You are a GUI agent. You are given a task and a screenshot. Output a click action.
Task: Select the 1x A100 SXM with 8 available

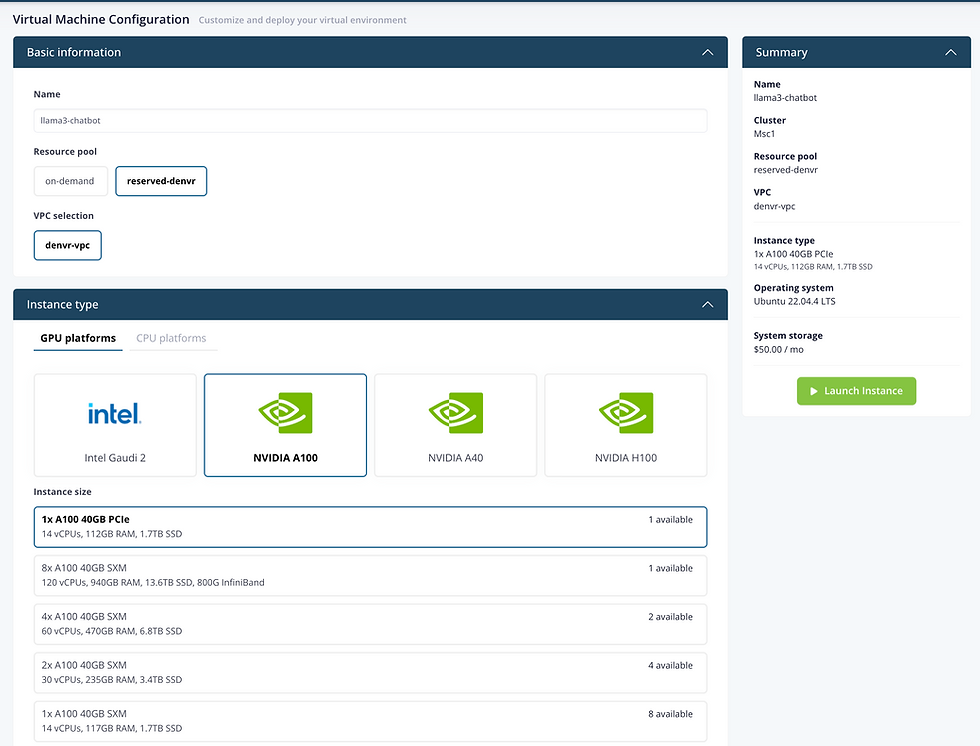coord(370,721)
